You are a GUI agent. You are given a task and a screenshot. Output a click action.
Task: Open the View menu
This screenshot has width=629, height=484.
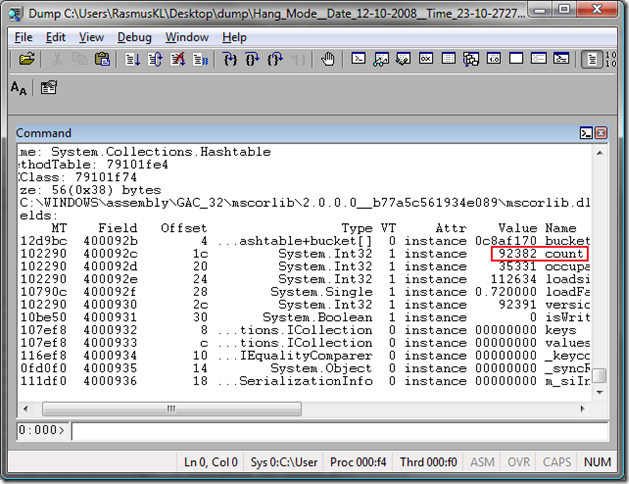coord(91,37)
